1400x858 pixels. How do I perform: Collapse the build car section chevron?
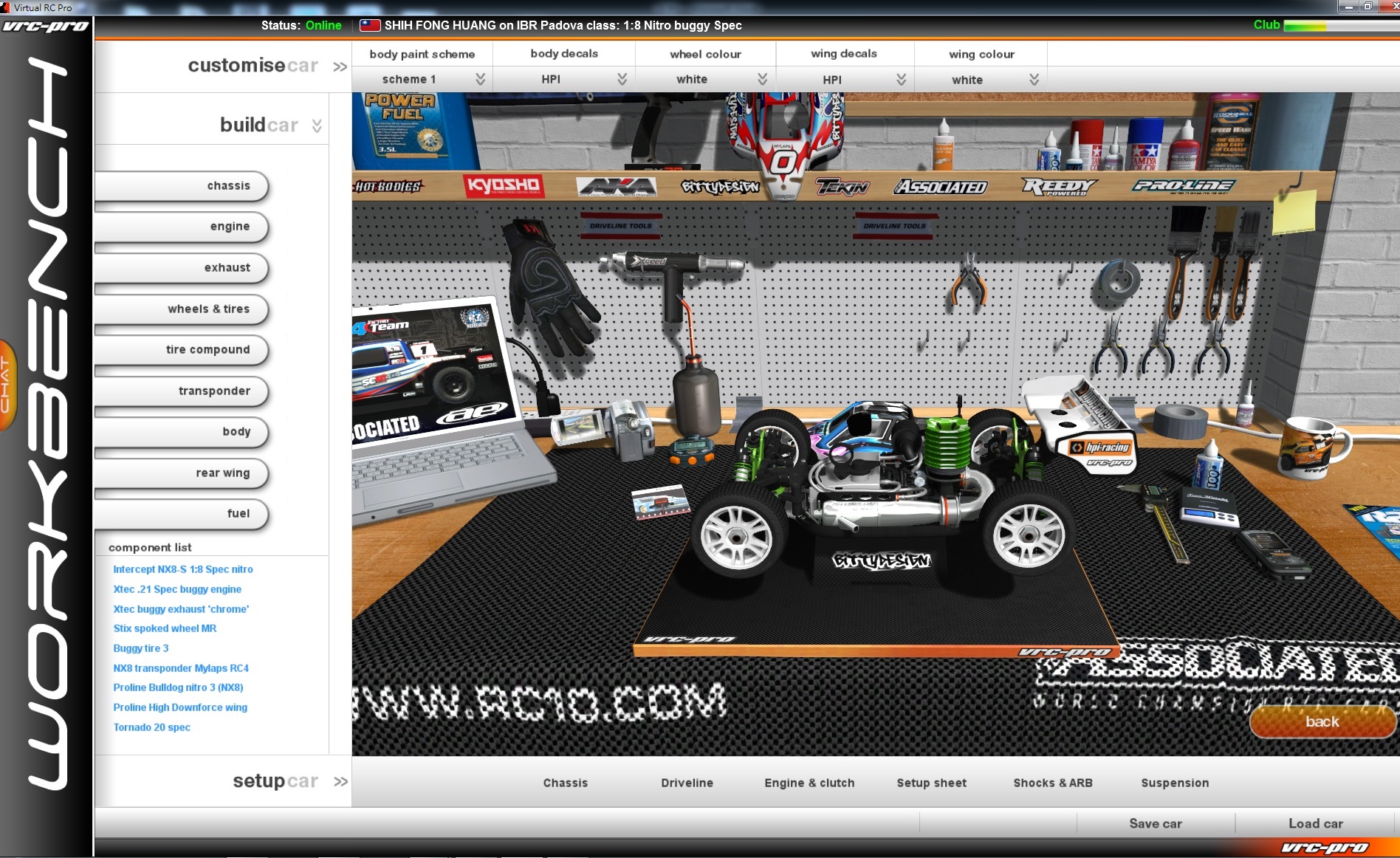point(317,126)
